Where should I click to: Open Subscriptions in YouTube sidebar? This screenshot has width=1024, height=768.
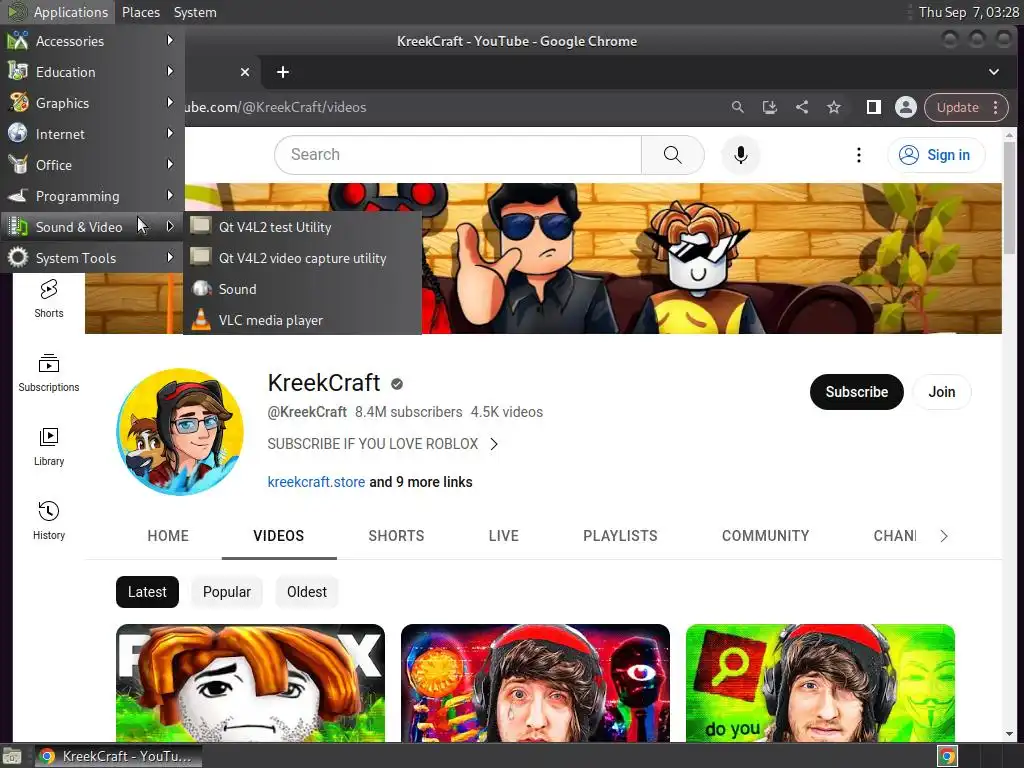pos(49,373)
